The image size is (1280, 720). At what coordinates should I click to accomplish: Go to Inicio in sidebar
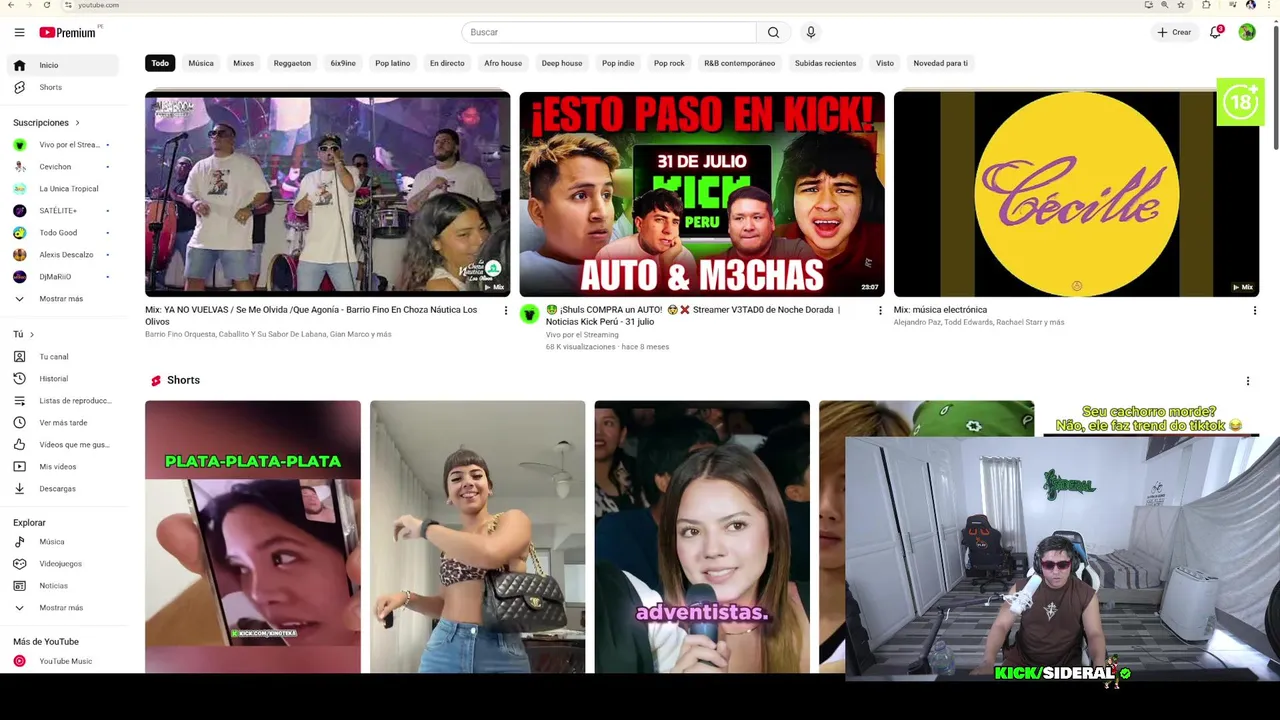pos(62,65)
